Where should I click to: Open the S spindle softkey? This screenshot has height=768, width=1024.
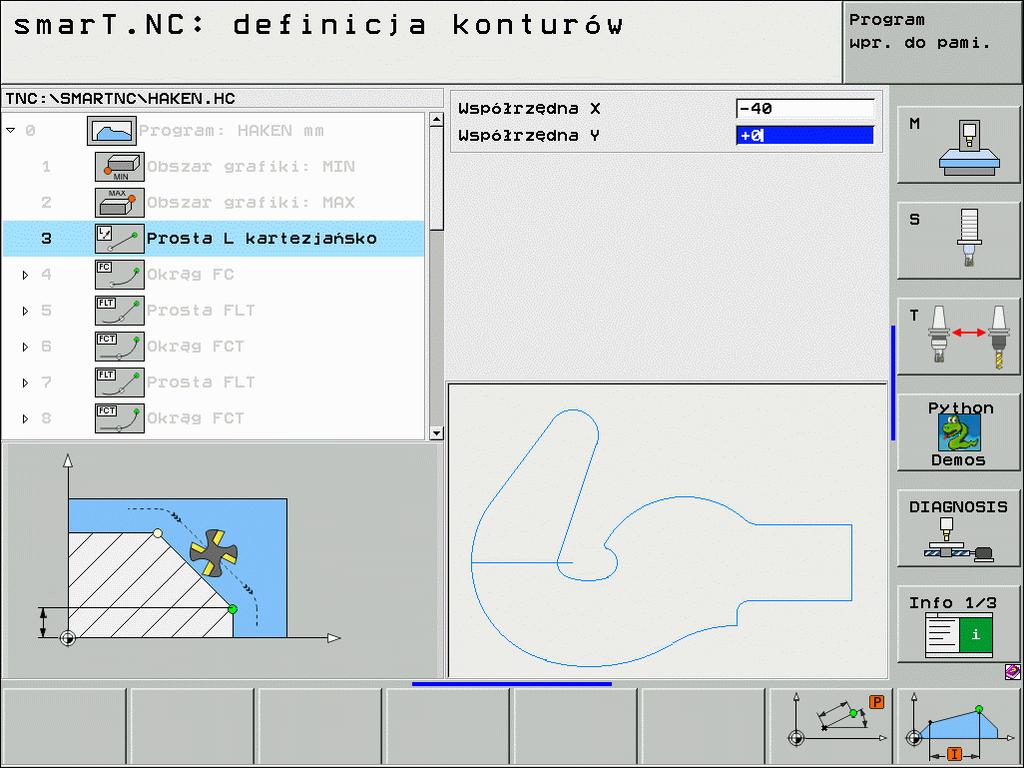click(x=958, y=240)
